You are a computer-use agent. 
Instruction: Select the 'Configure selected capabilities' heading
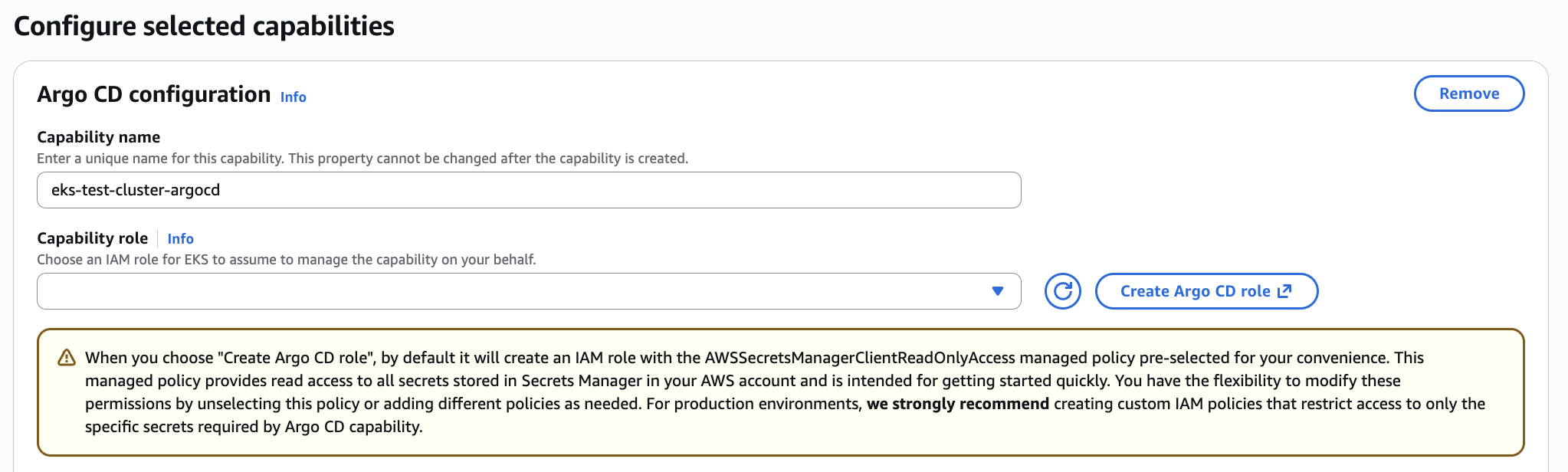point(204,26)
